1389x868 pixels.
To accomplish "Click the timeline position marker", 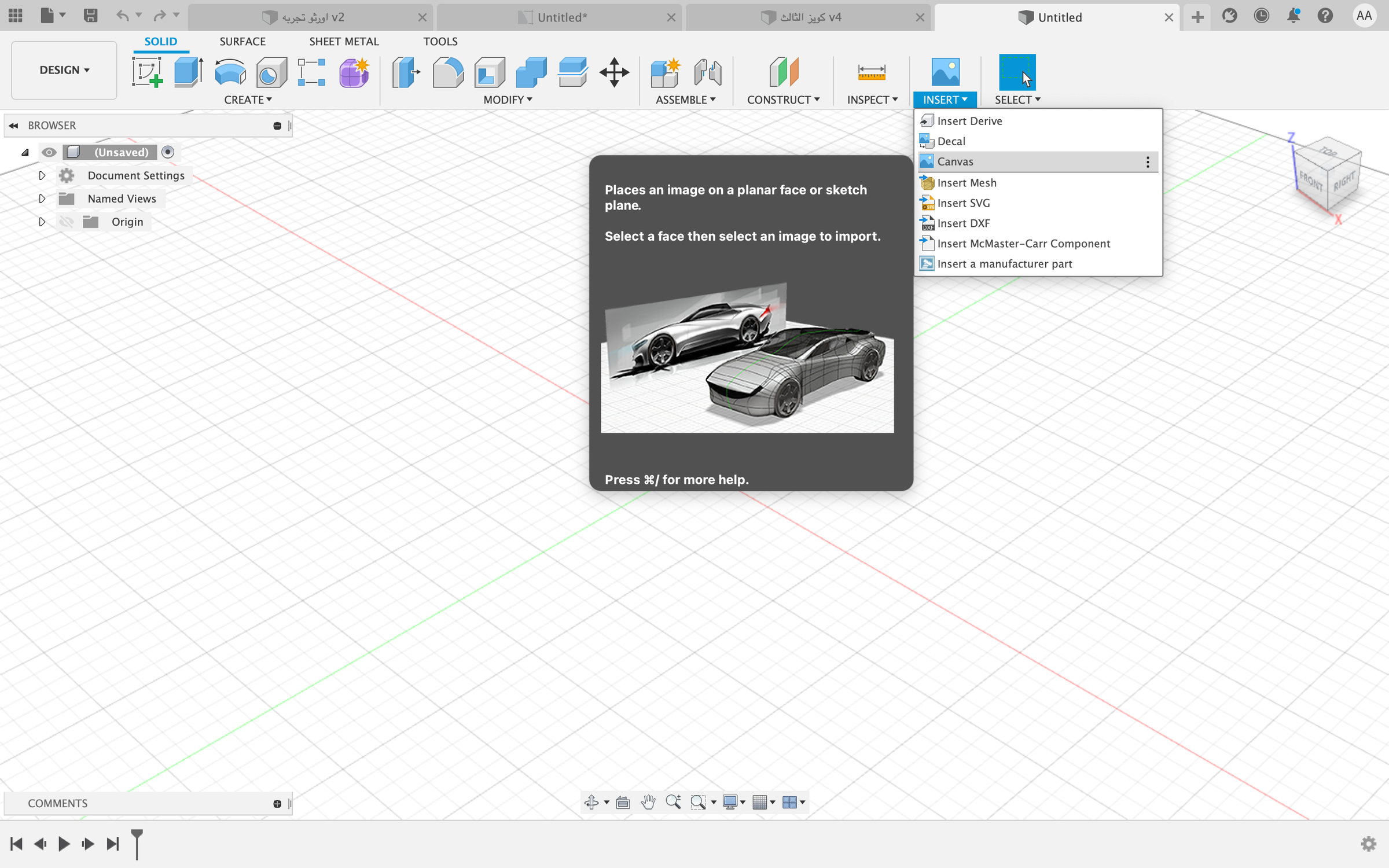I will (x=137, y=844).
